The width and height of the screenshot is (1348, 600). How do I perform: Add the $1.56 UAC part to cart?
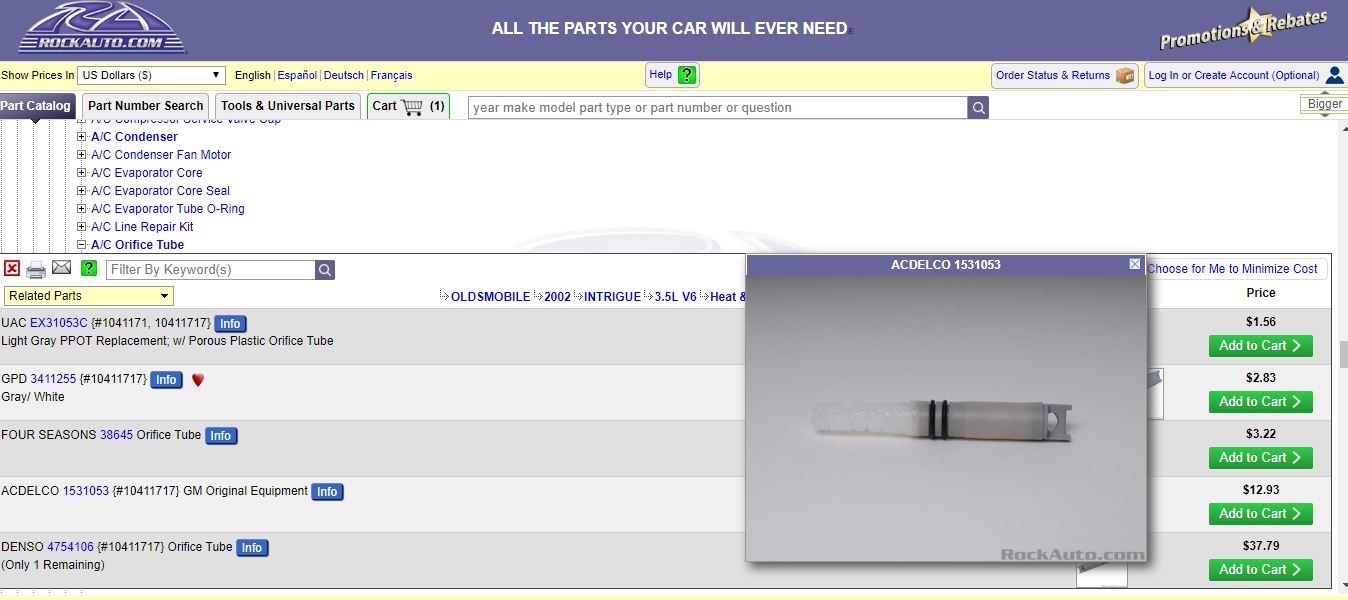[1260, 346]
